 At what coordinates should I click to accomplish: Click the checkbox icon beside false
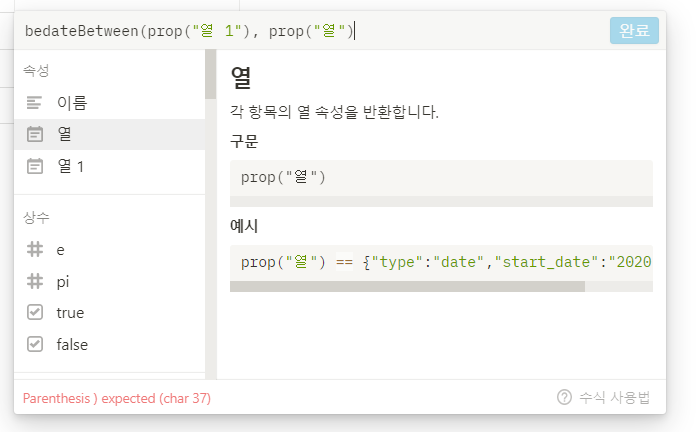[35, 345]
